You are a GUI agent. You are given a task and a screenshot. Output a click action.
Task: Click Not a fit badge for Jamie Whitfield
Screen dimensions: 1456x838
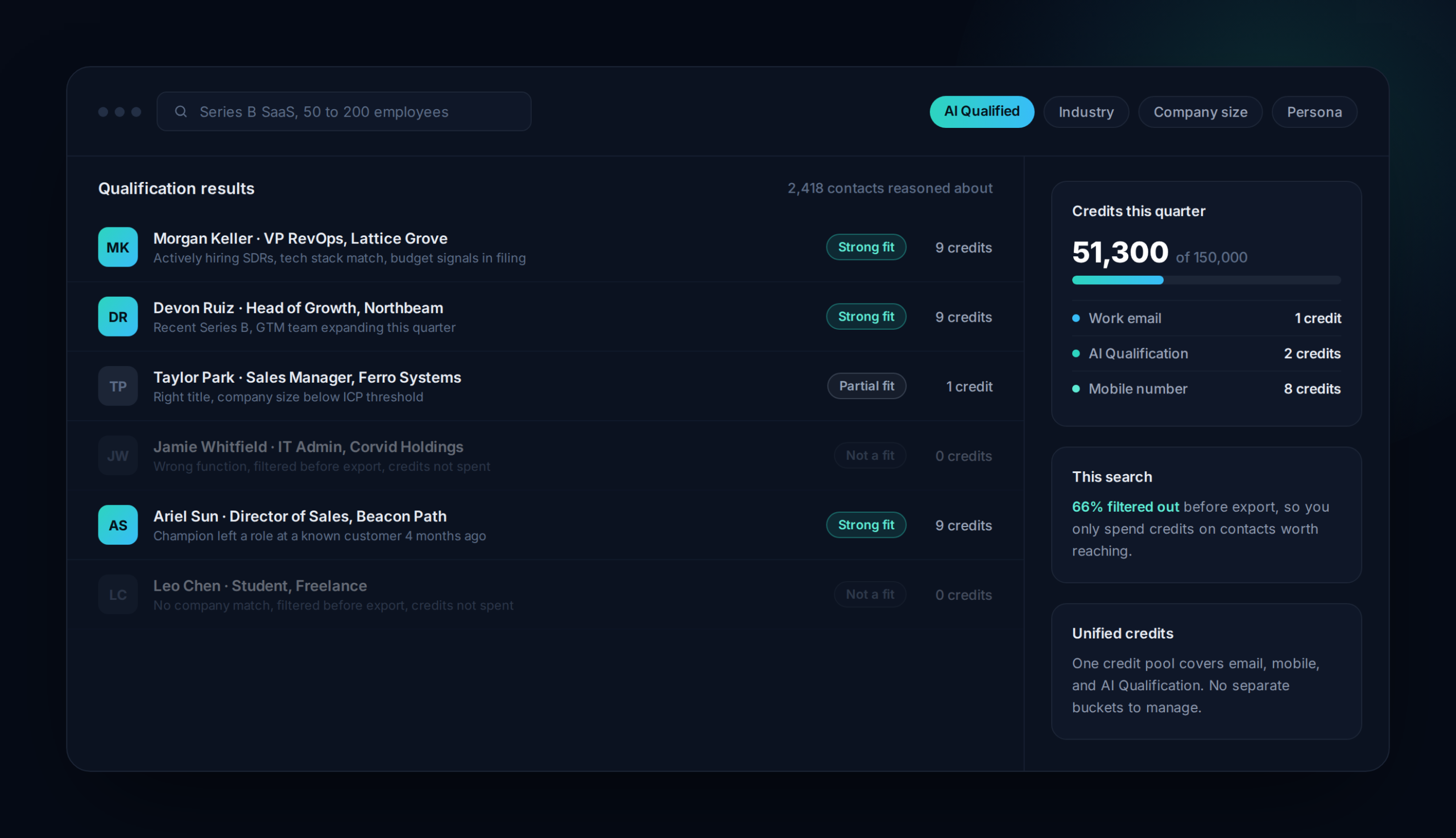[x=870, y=455]
